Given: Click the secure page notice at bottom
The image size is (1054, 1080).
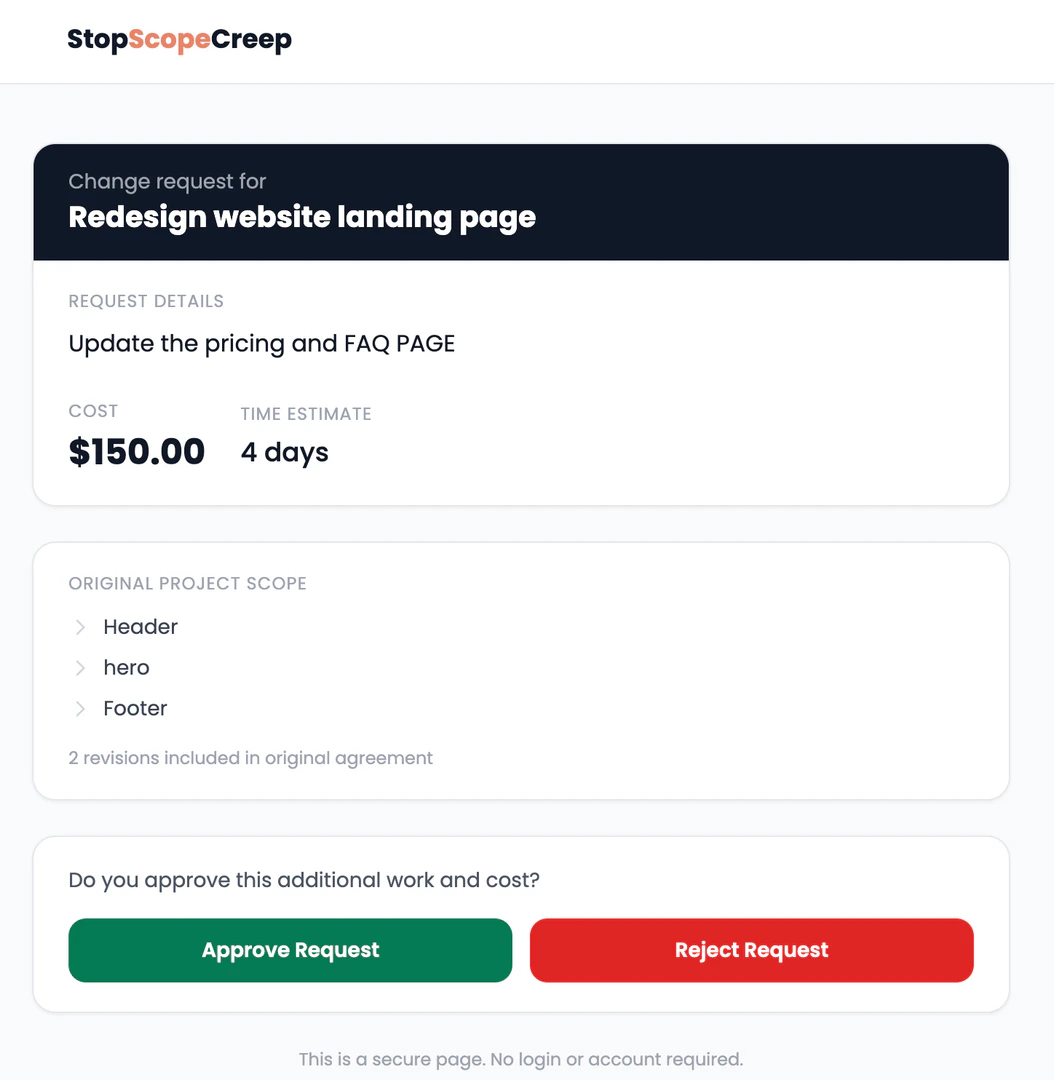Looking at the screenshot, I should (x=521, y=1059).
